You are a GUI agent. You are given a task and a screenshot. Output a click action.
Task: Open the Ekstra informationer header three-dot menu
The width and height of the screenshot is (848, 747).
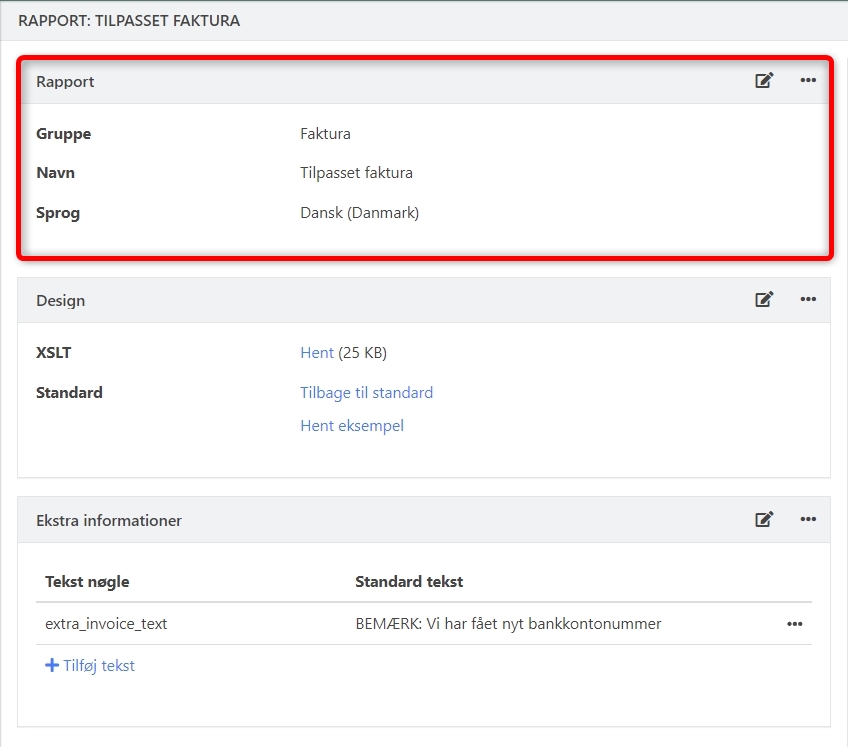(808, 519)
